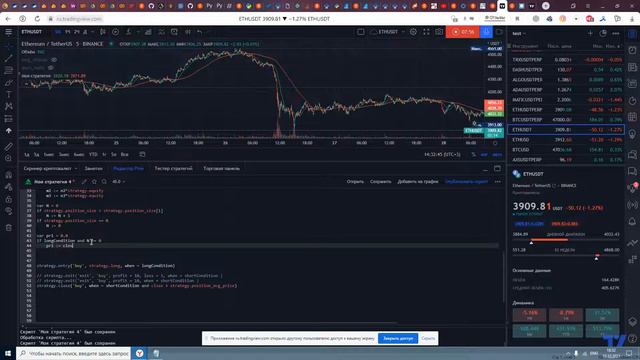Open the Indicators dialog from the top toolbar
640x360 pixels.
point(129,32)
